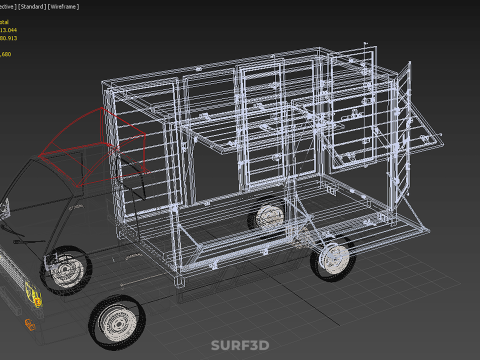Click the statistics value 80.913

click(8, 38)
